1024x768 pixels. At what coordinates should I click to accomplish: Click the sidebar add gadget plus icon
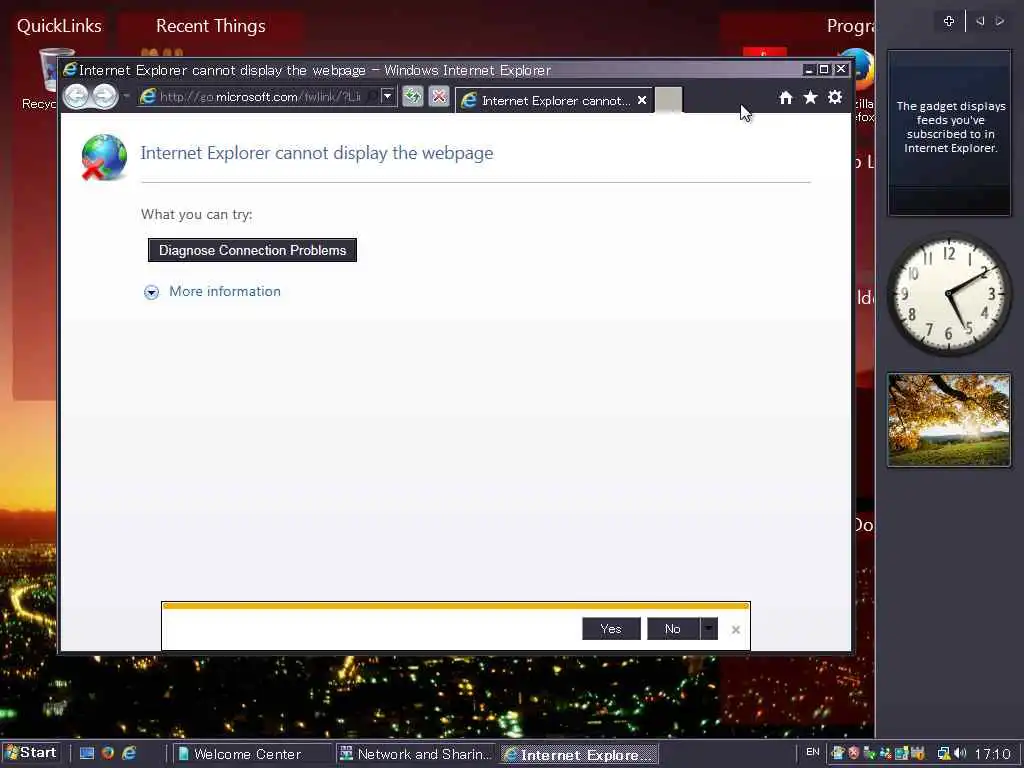pyautogui.click(x=949, y=21)
